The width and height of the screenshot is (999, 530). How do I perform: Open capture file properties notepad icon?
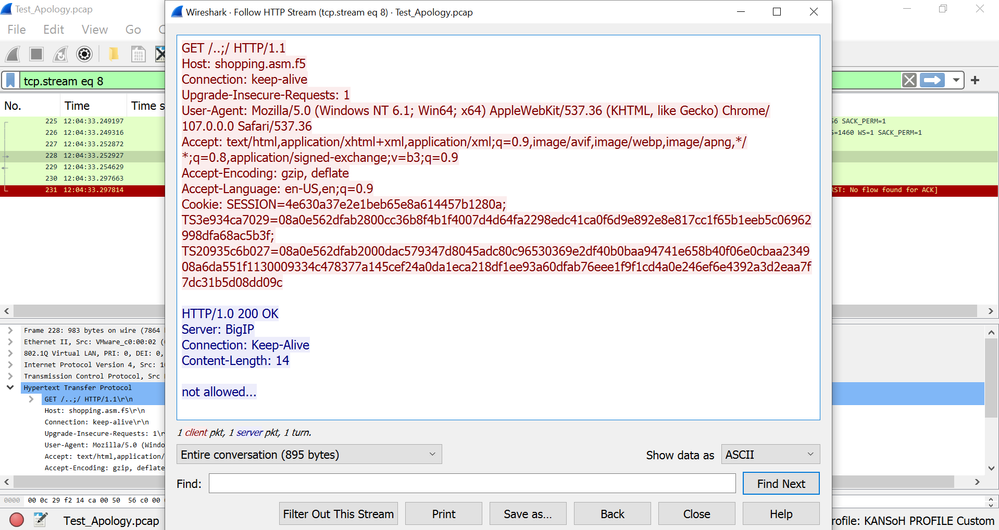pyautogui.click(x=40, y=519)
